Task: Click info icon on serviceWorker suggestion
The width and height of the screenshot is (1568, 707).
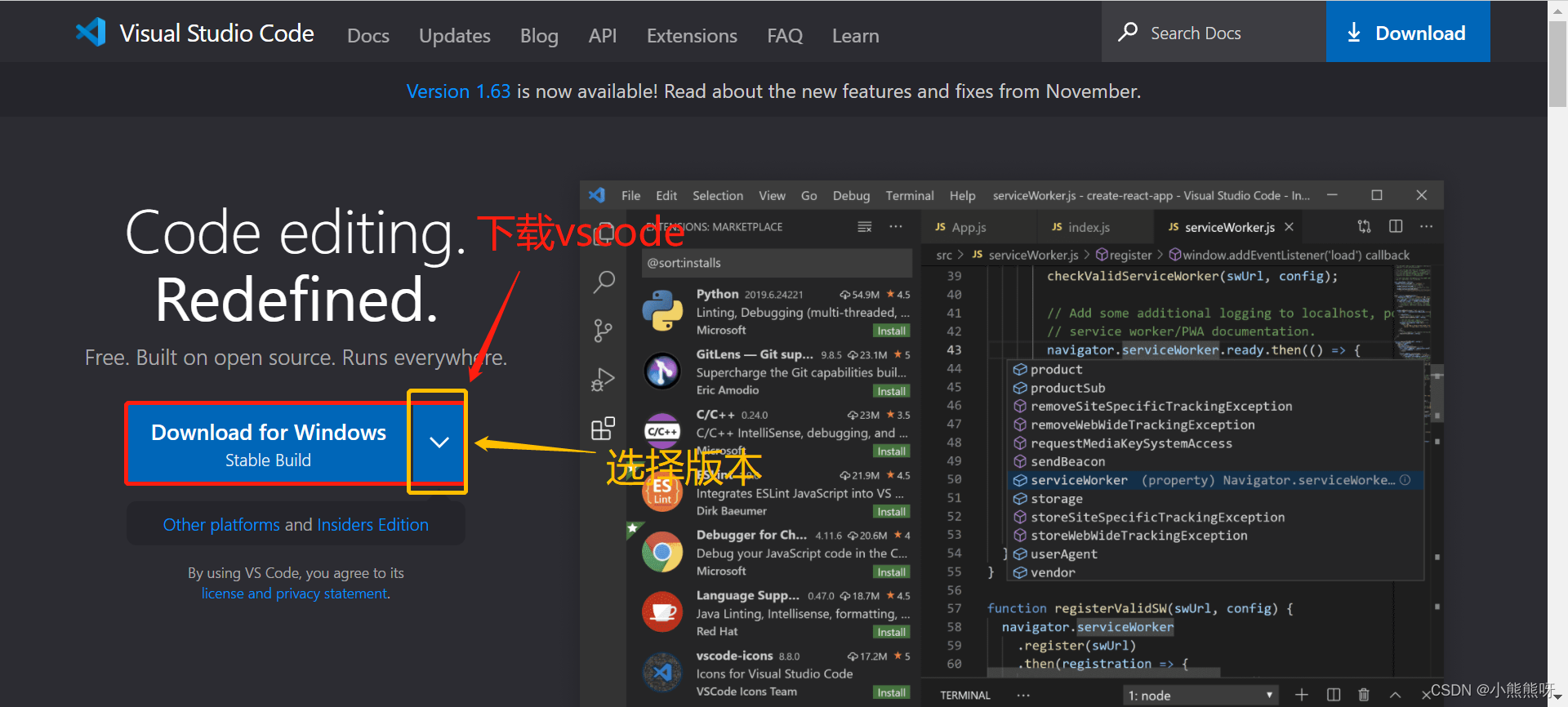Action: (1405, 480)
